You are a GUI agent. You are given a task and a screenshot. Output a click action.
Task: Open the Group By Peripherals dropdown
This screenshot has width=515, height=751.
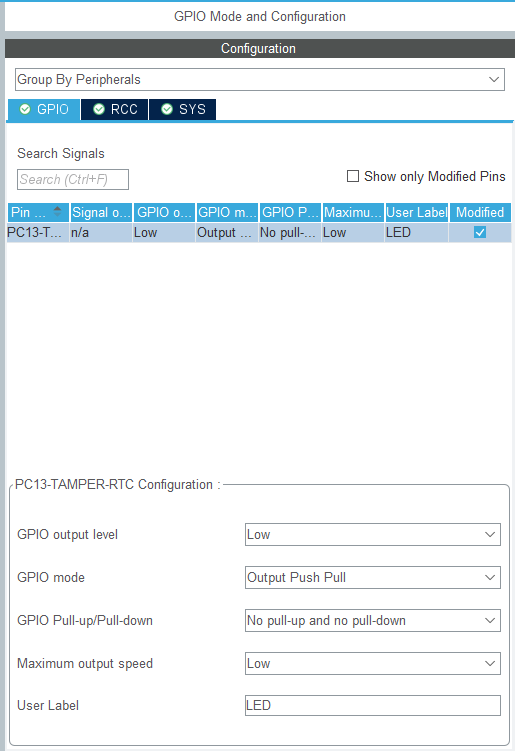(x=260, y=80)
